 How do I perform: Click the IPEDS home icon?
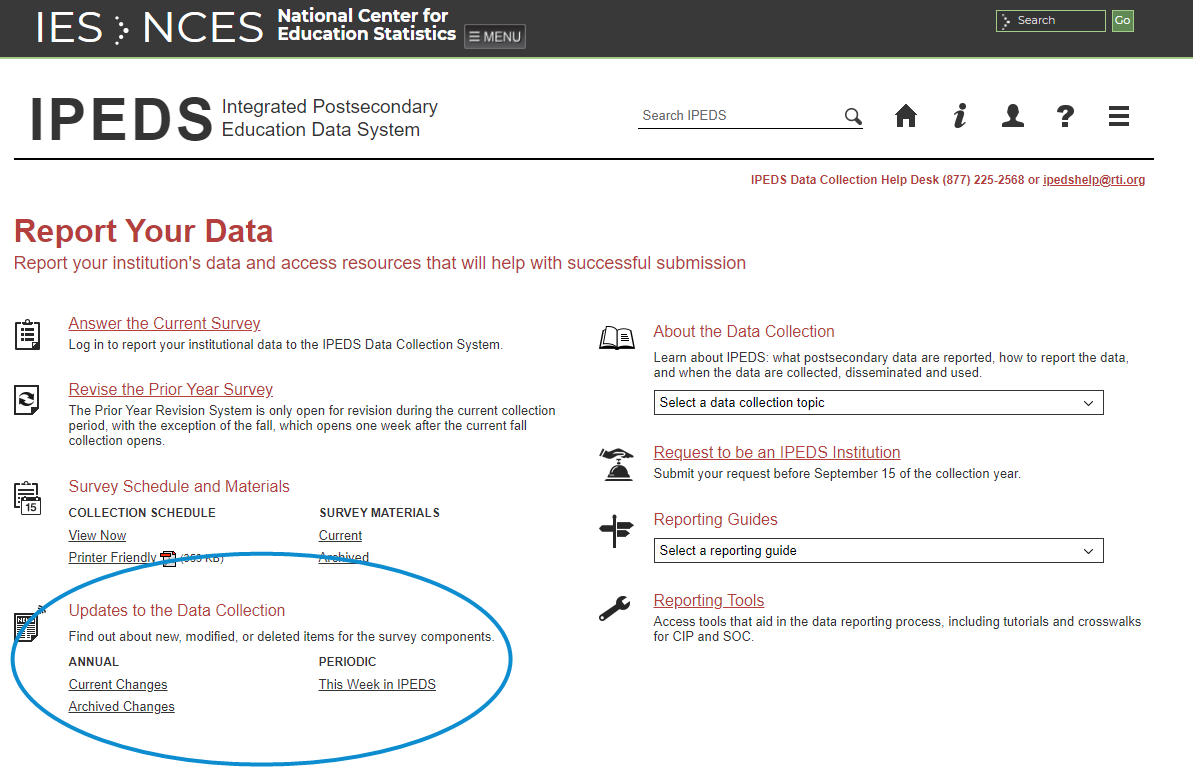point(905,116)
